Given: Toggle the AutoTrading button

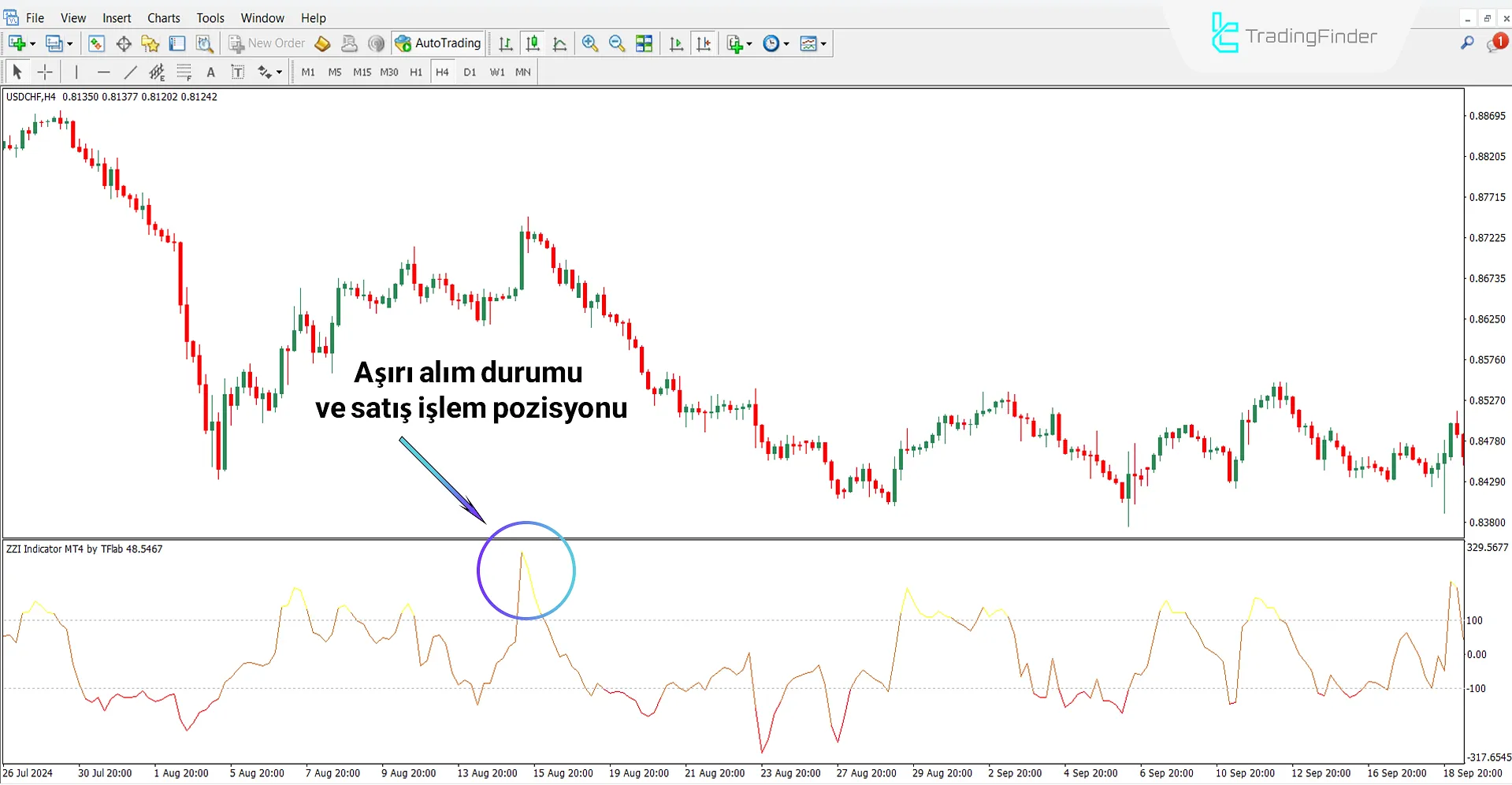Looking at the screenshot, I should click(x=438, y=43).
